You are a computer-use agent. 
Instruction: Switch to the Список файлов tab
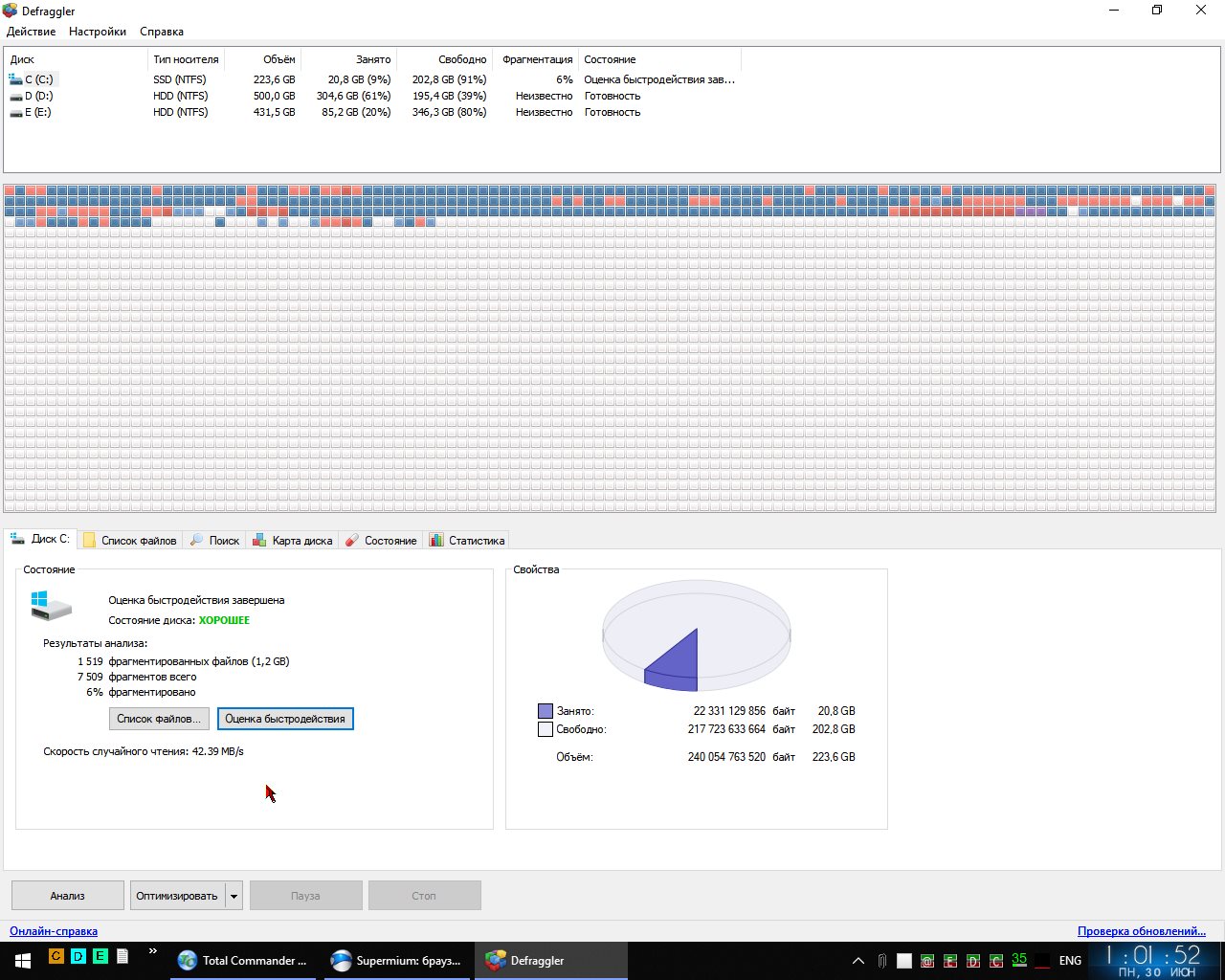[130, 541]
